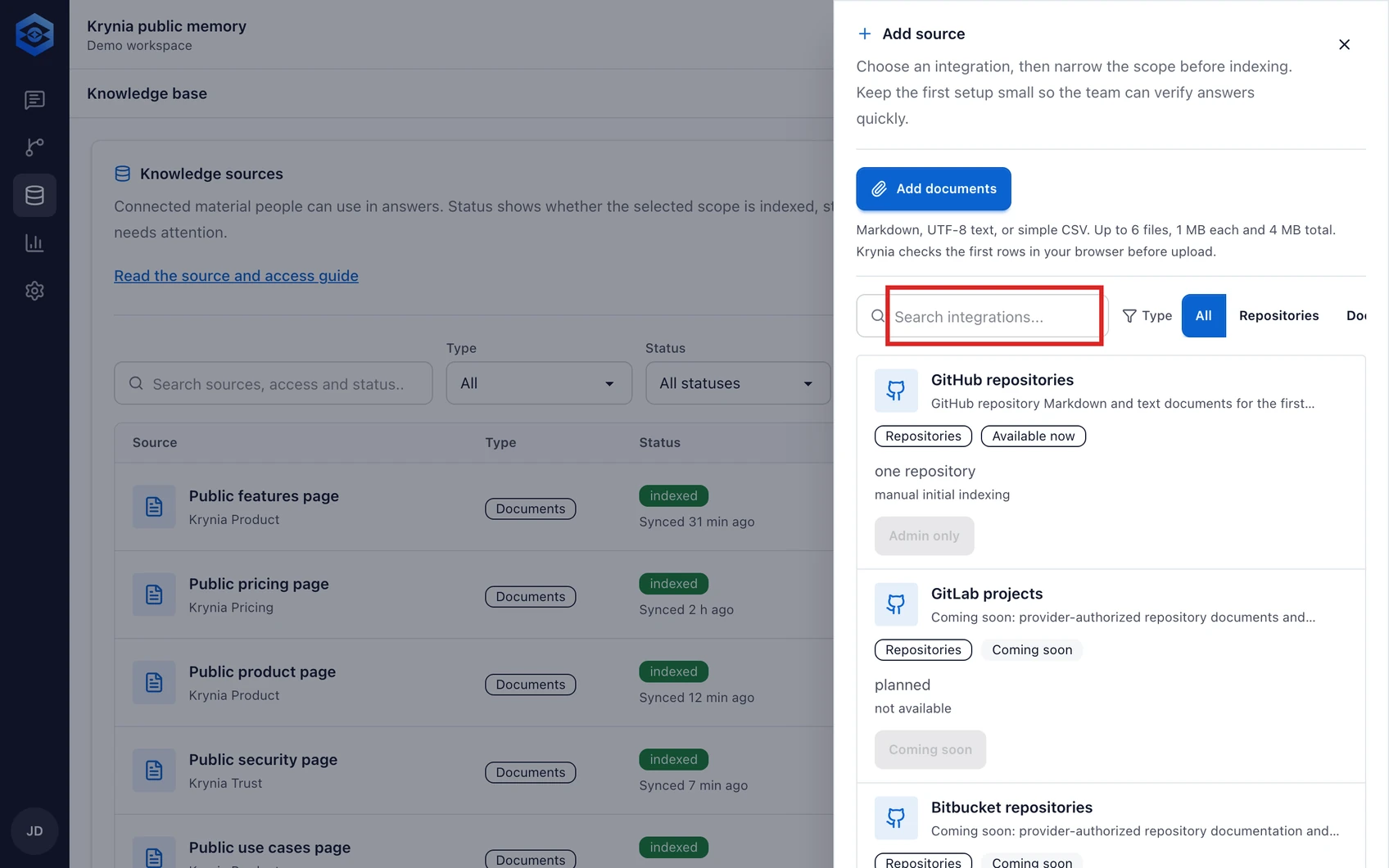Click the Type column header

pos(500,442)
